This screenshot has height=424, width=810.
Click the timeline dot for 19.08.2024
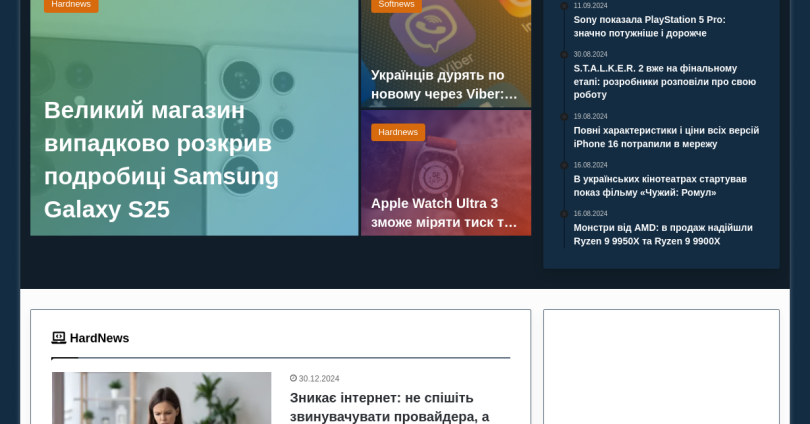pos(564,116)
